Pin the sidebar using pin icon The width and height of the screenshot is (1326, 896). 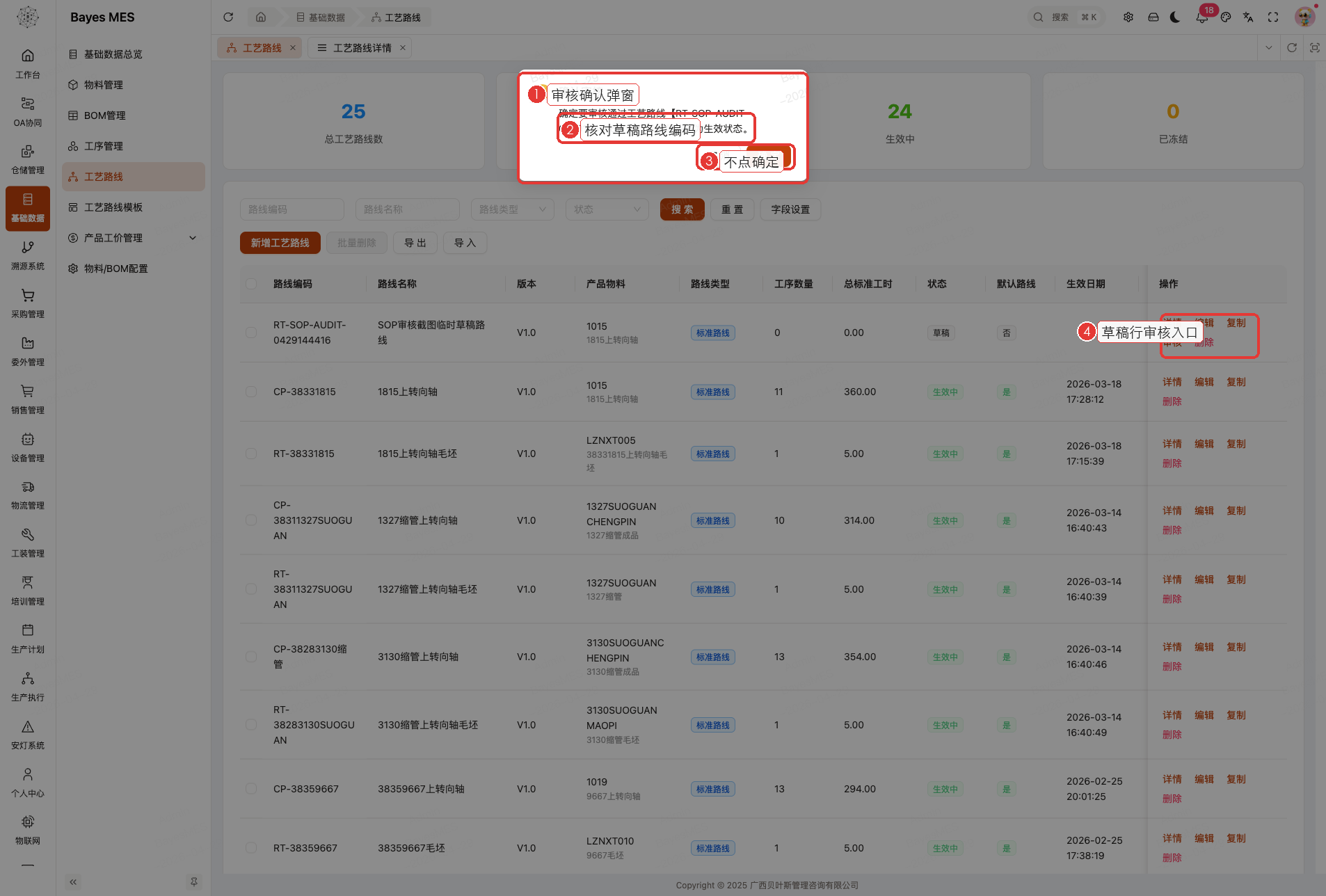tap(194, 881)
